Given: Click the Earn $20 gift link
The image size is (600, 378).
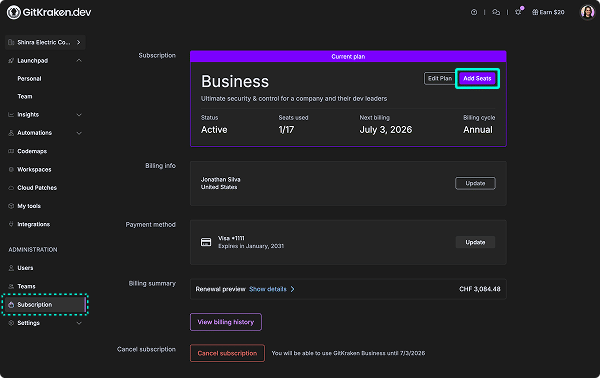Looking at the screenshot, I should [548, 12].
